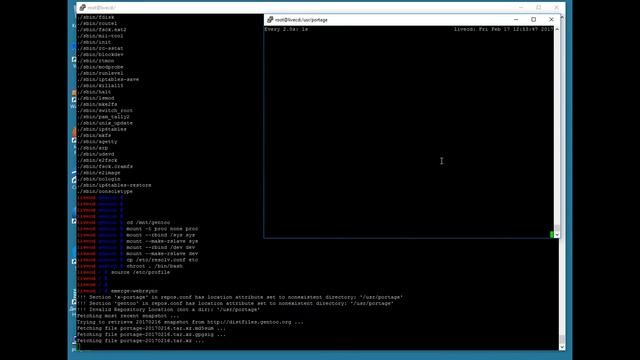
Task: Click the './sbin/init' line
Action: pos(94,42)
